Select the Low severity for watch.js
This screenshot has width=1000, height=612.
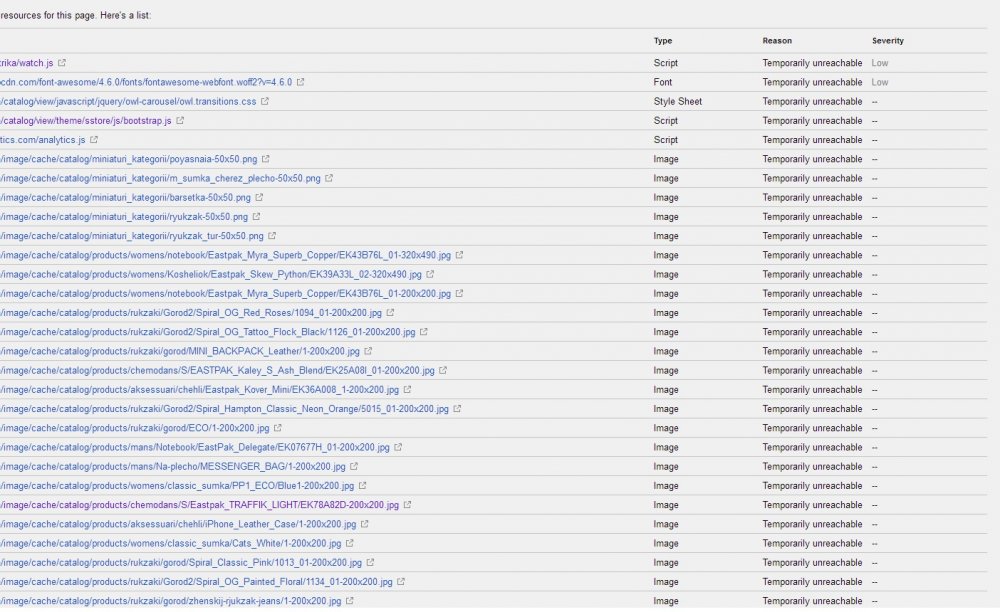point(880,63)
